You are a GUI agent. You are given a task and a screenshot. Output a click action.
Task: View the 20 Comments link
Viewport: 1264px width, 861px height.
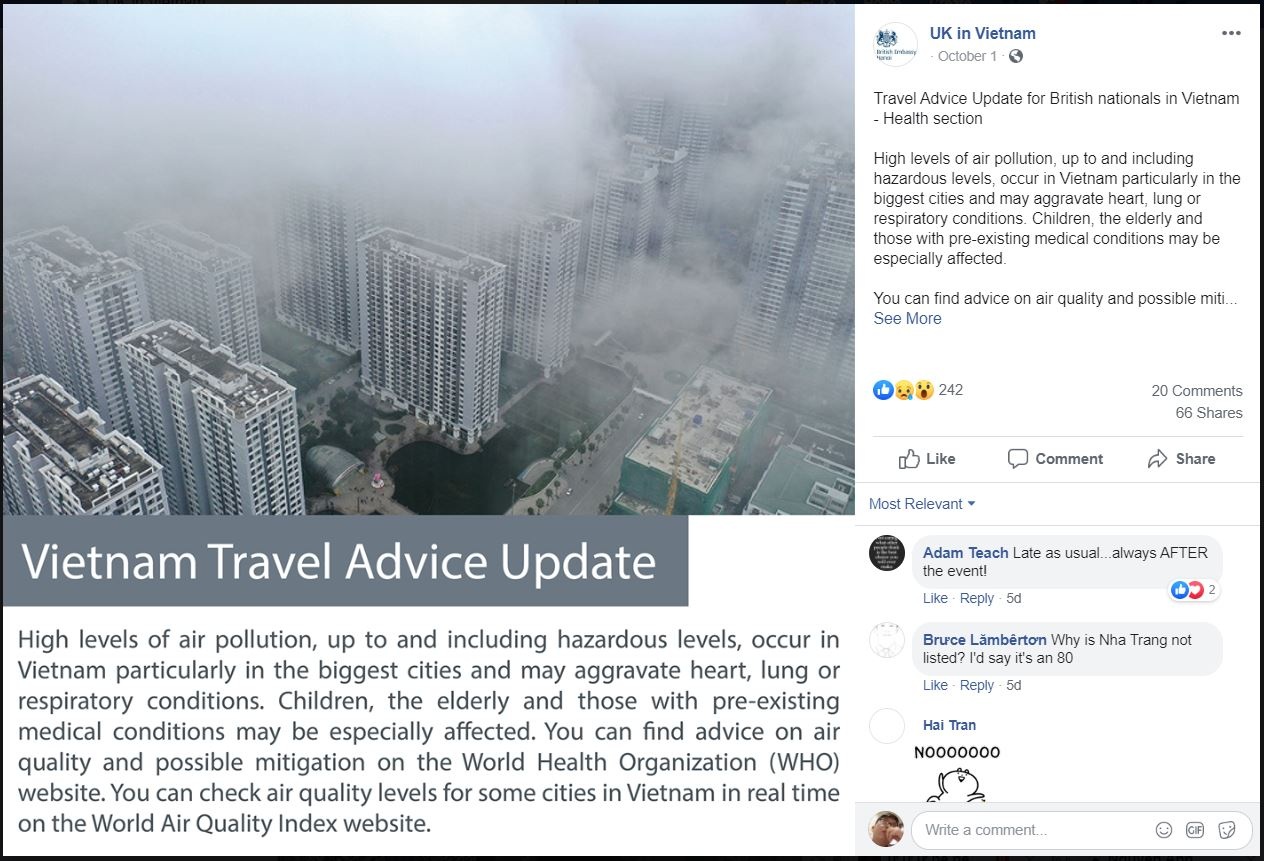tap(1197, 391)
